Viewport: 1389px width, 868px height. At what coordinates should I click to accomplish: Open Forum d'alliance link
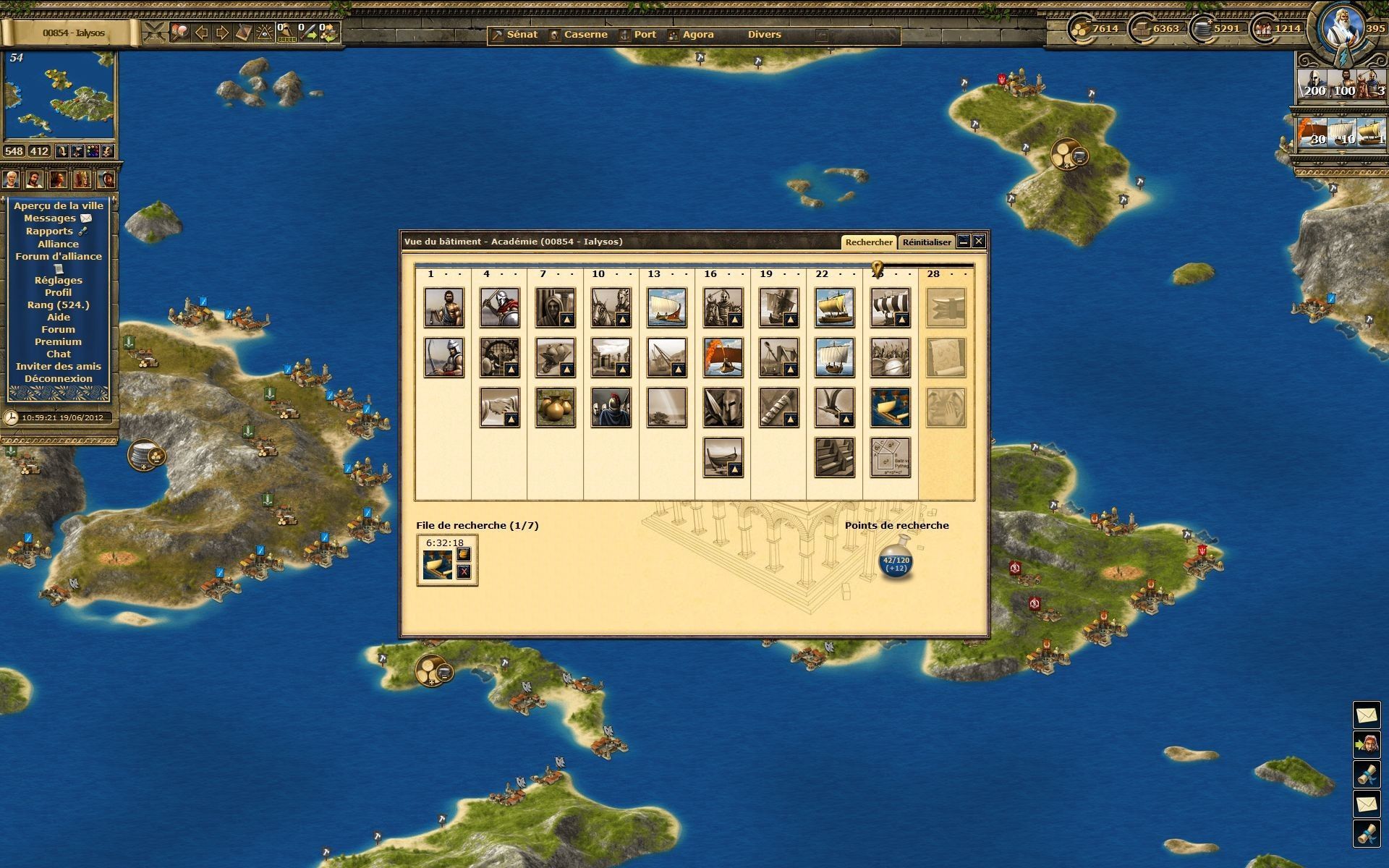[59, 256]
